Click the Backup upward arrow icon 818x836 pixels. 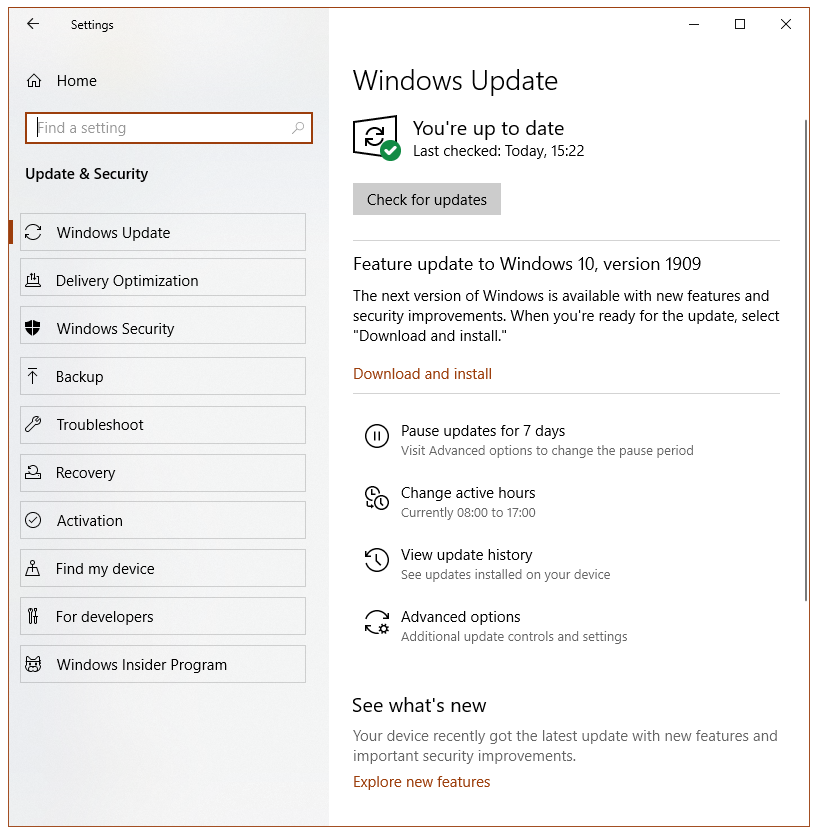coord(33,376)
